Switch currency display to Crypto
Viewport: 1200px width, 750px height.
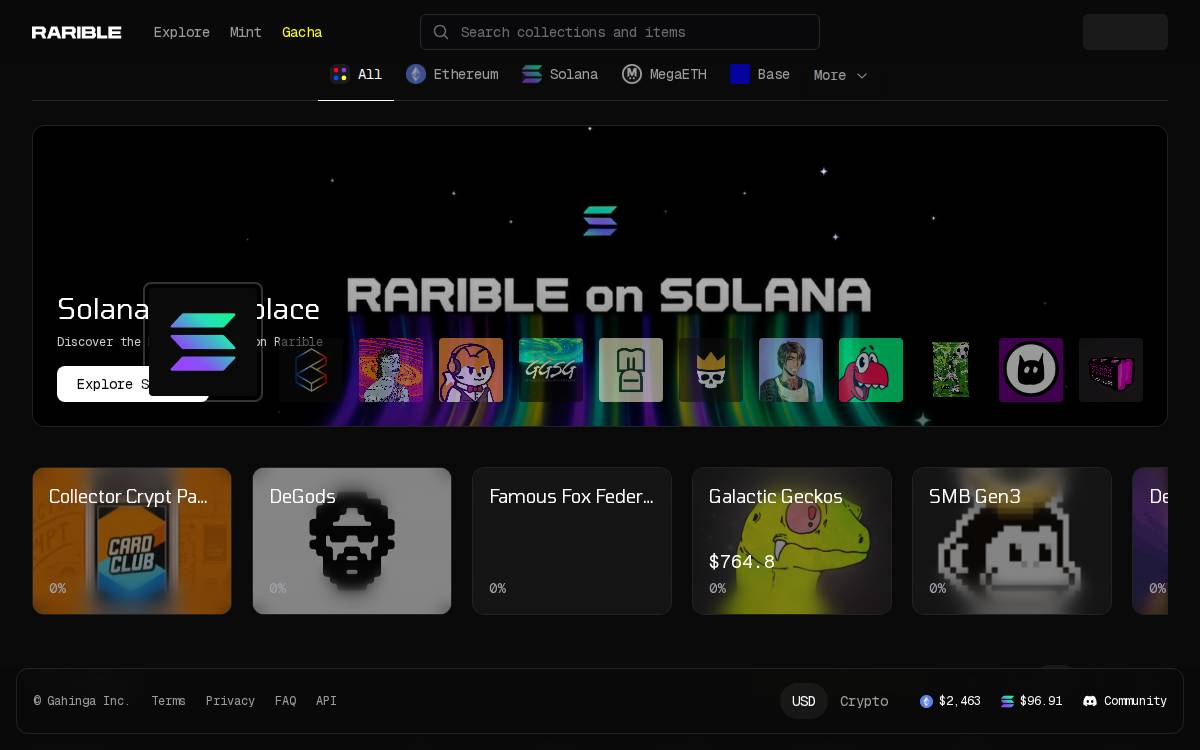click(864, 701)
